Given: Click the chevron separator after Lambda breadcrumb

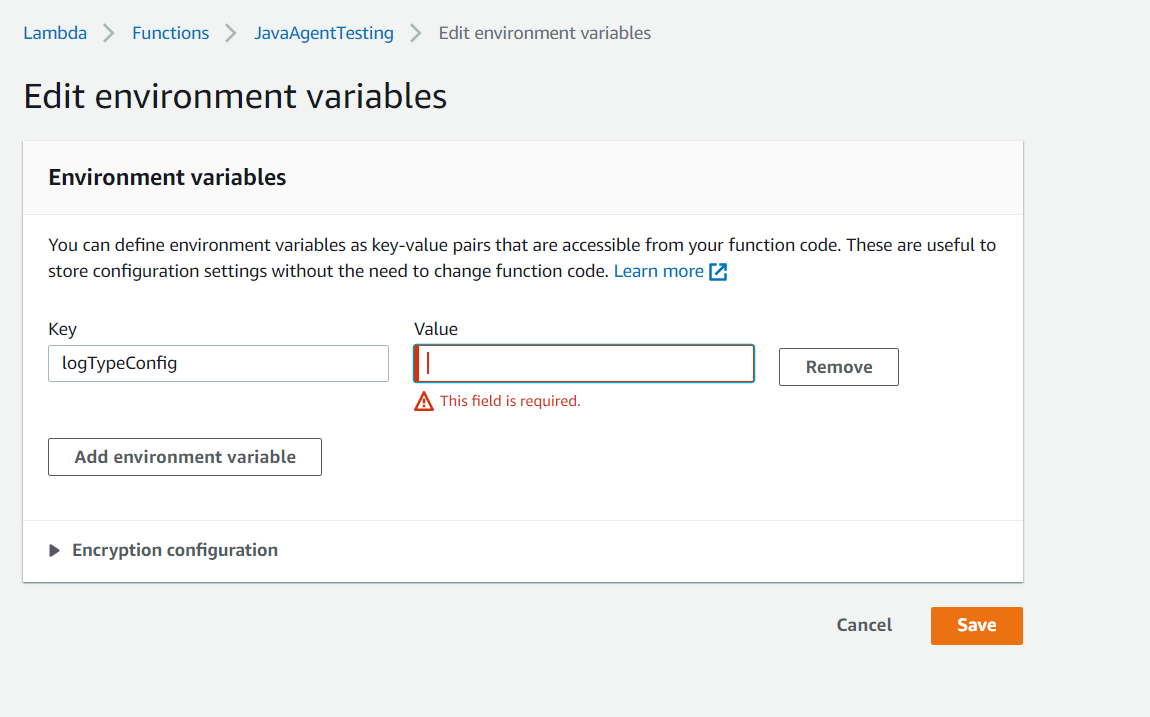Looking at the screenshot, I should pos(109,33).
